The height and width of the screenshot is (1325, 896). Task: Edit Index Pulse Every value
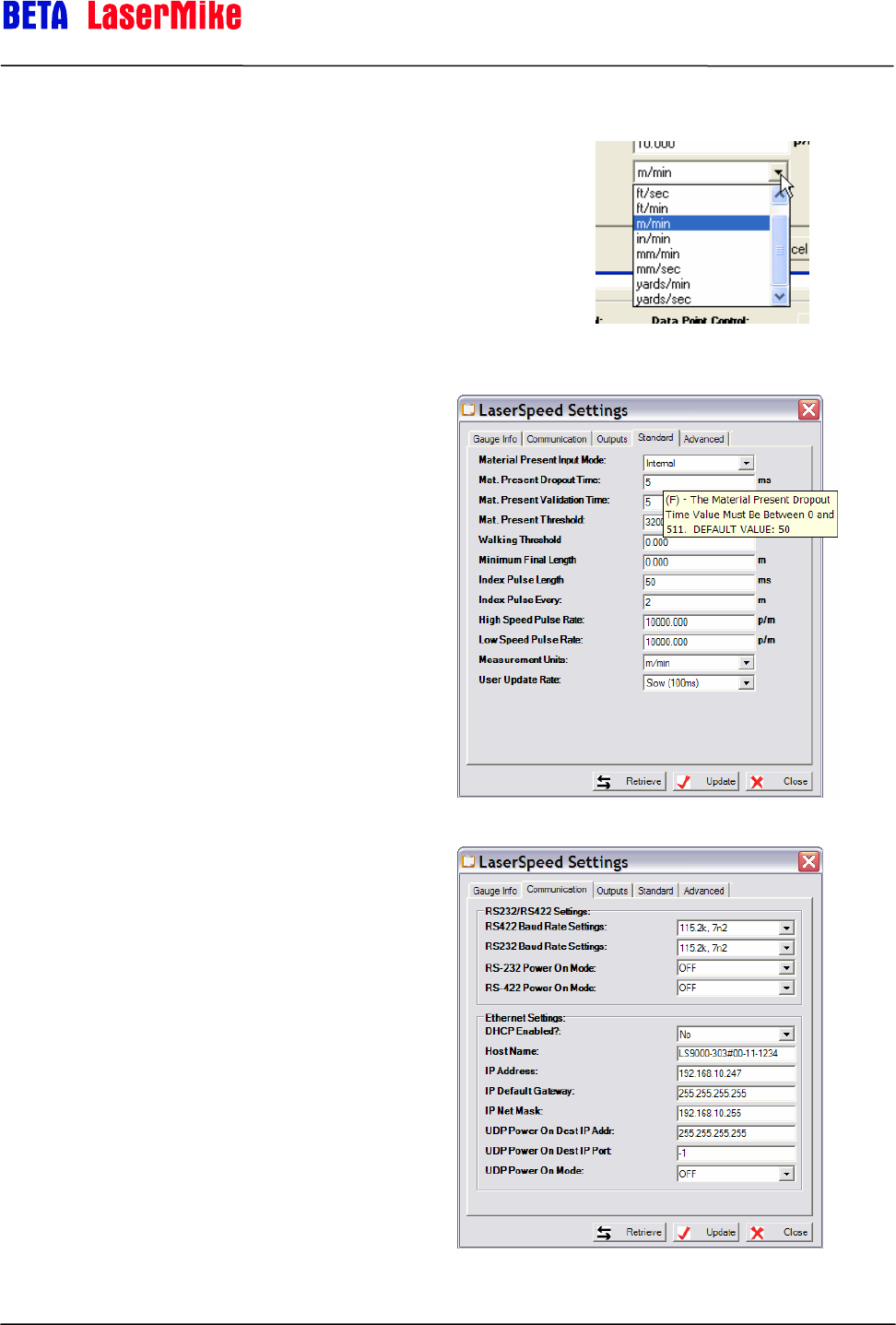699,602
